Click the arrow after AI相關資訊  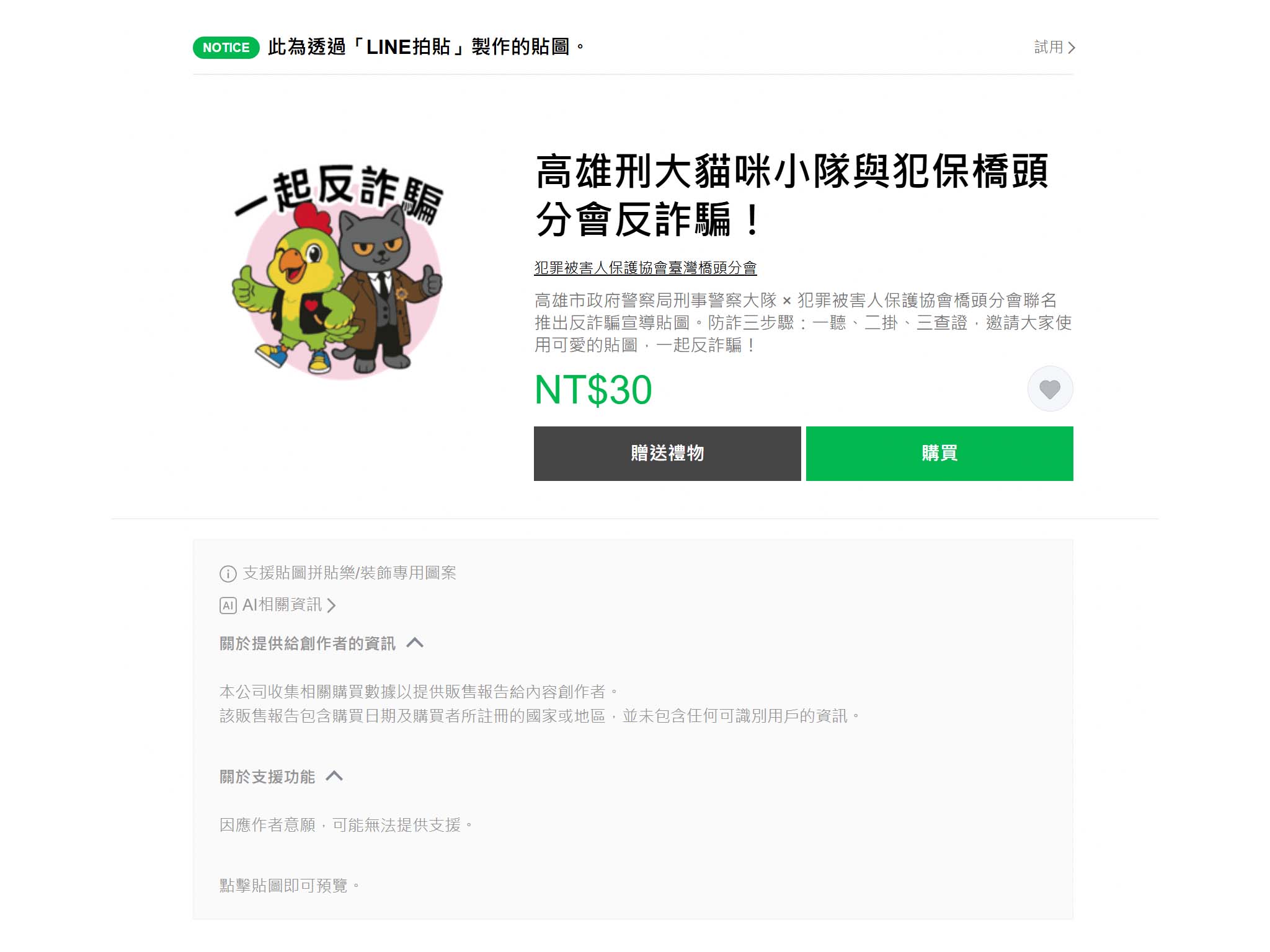click(331, 606)
